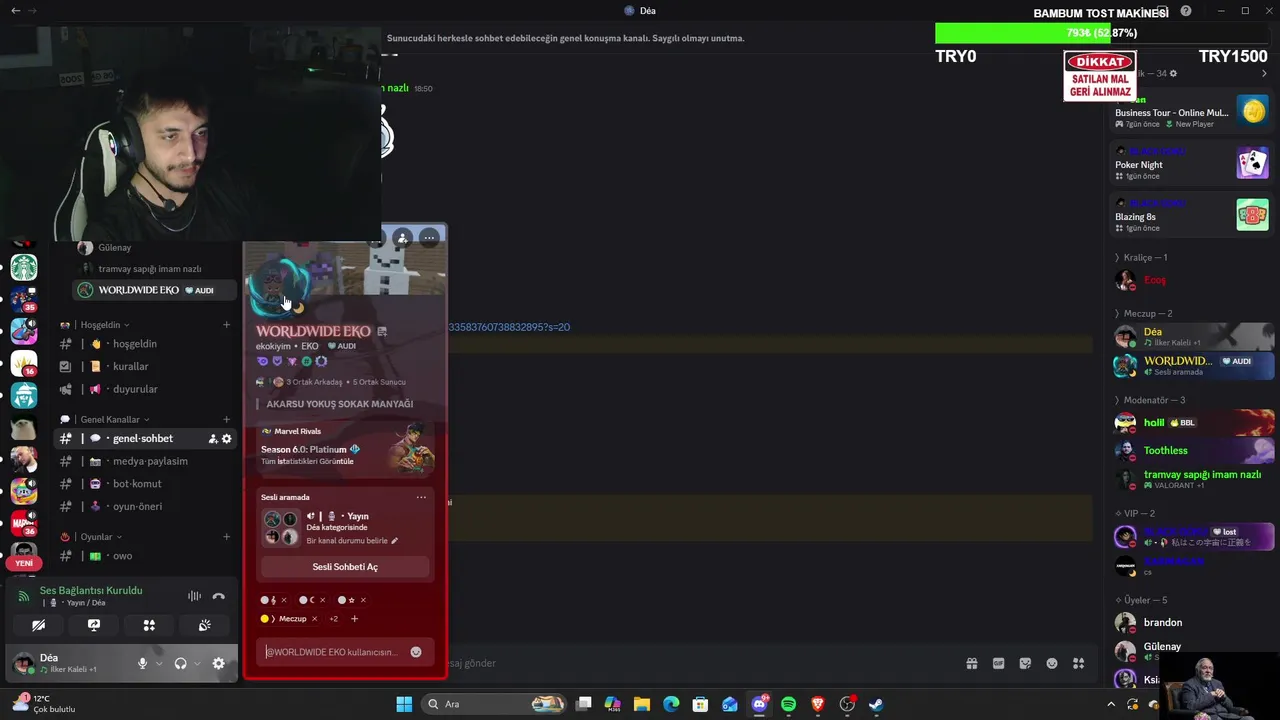
Task: Deafen with the headphones button
Action: (x=180, y=663)
